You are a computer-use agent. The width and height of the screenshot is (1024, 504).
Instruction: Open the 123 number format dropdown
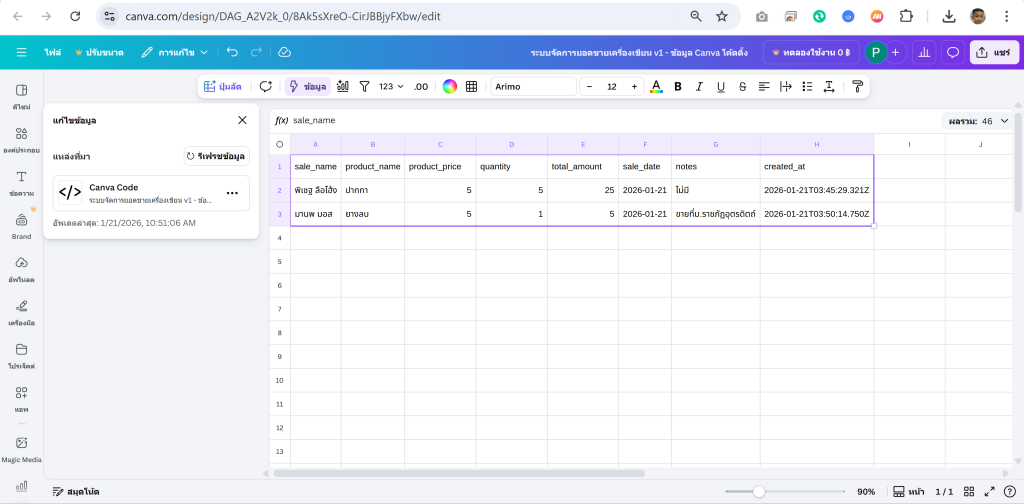(391, 87)
